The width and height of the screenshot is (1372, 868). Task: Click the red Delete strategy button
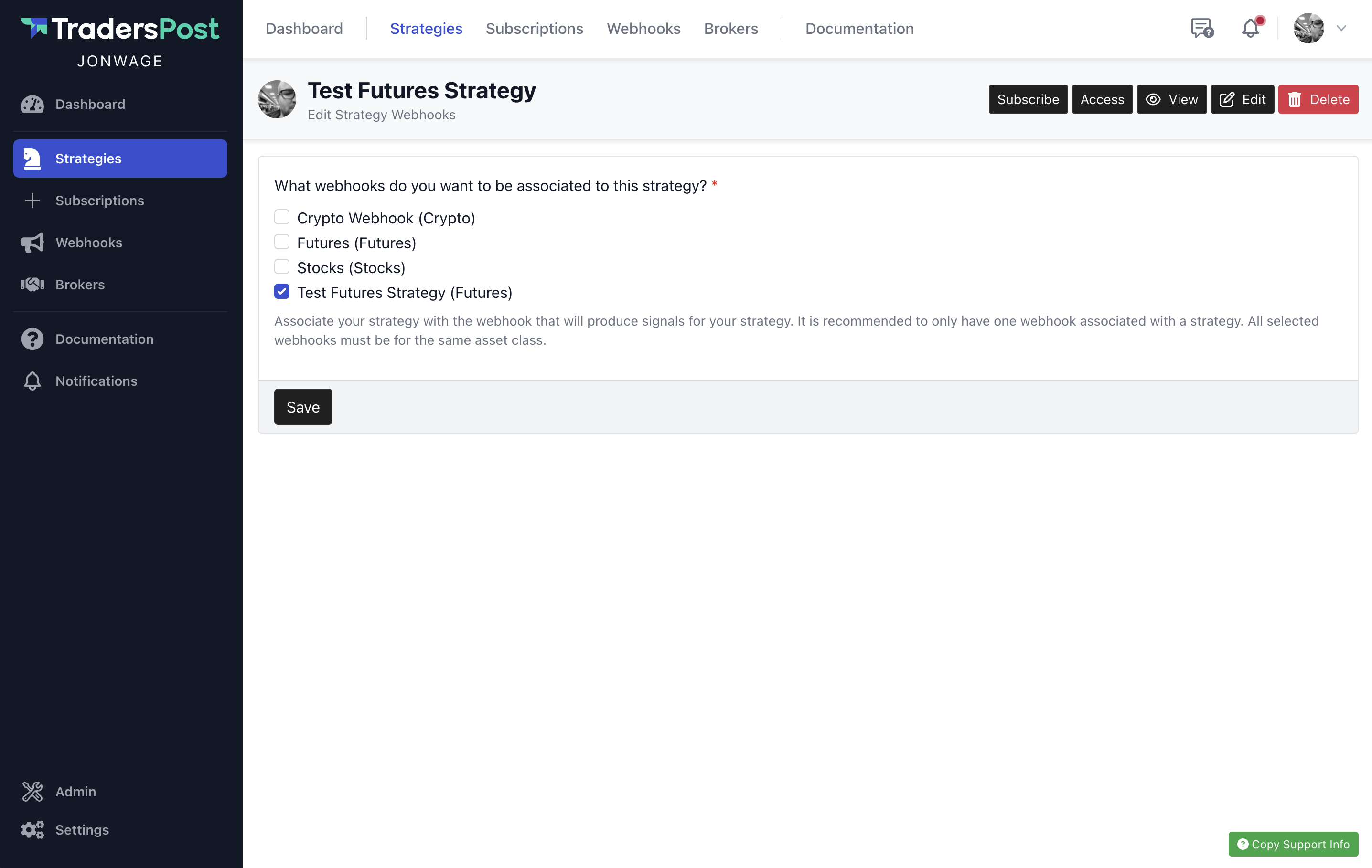(x=1318, y=100)
